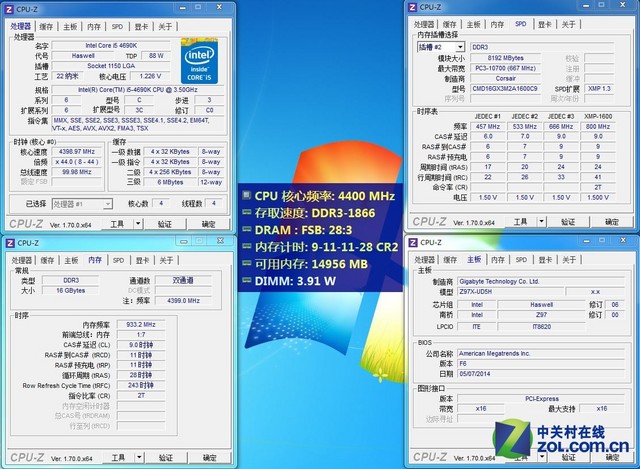The image size is (640, 469).
Task: Select the 88 W TDP value
Action: [156, 56]
